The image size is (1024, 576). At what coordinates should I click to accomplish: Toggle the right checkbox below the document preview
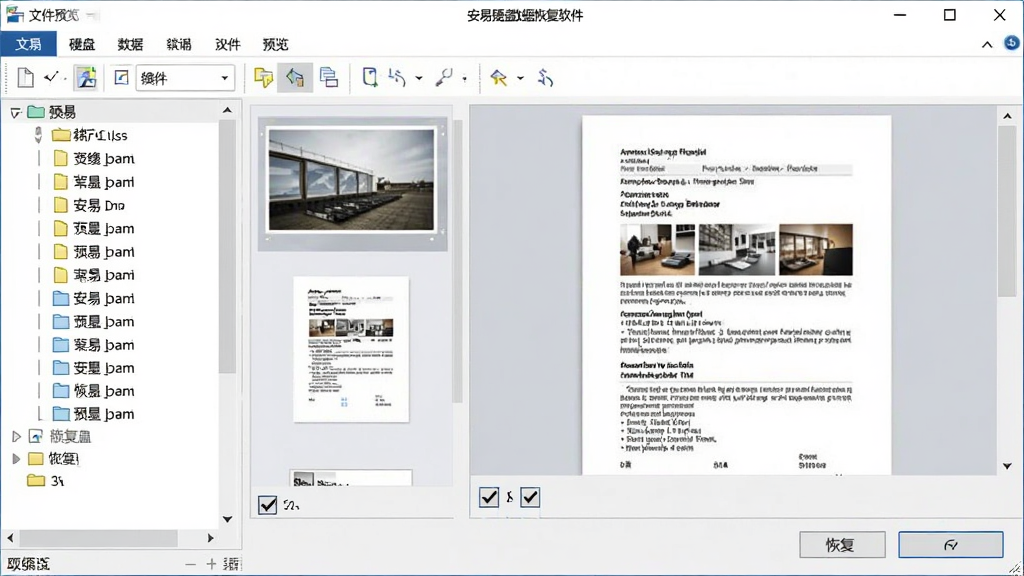[530, 498]
